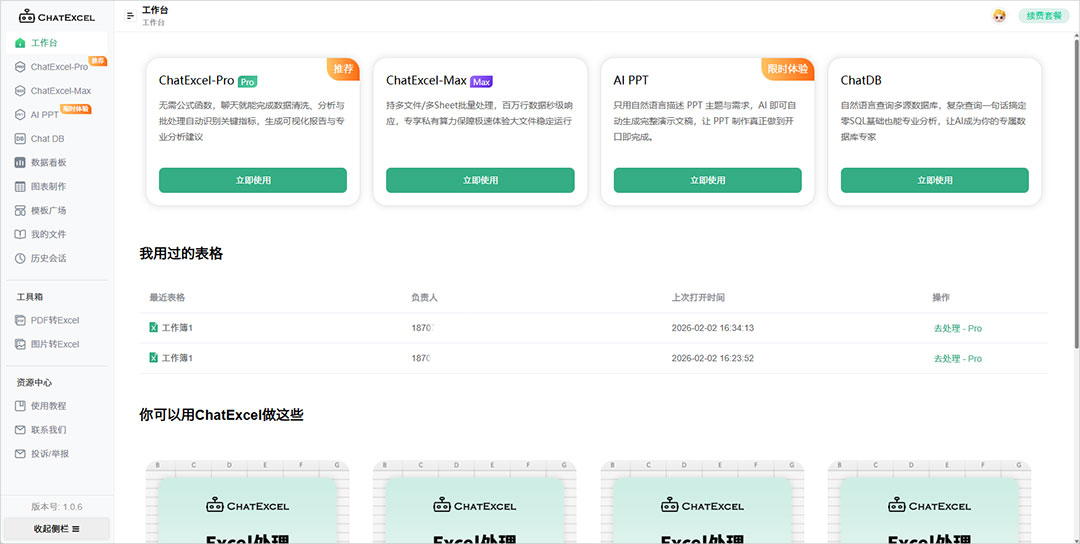Viewport: 1080px width, 544px height.
Task: Click the Pro badge on ChatExcel-Pro card
Action: (x=247, y=81)
